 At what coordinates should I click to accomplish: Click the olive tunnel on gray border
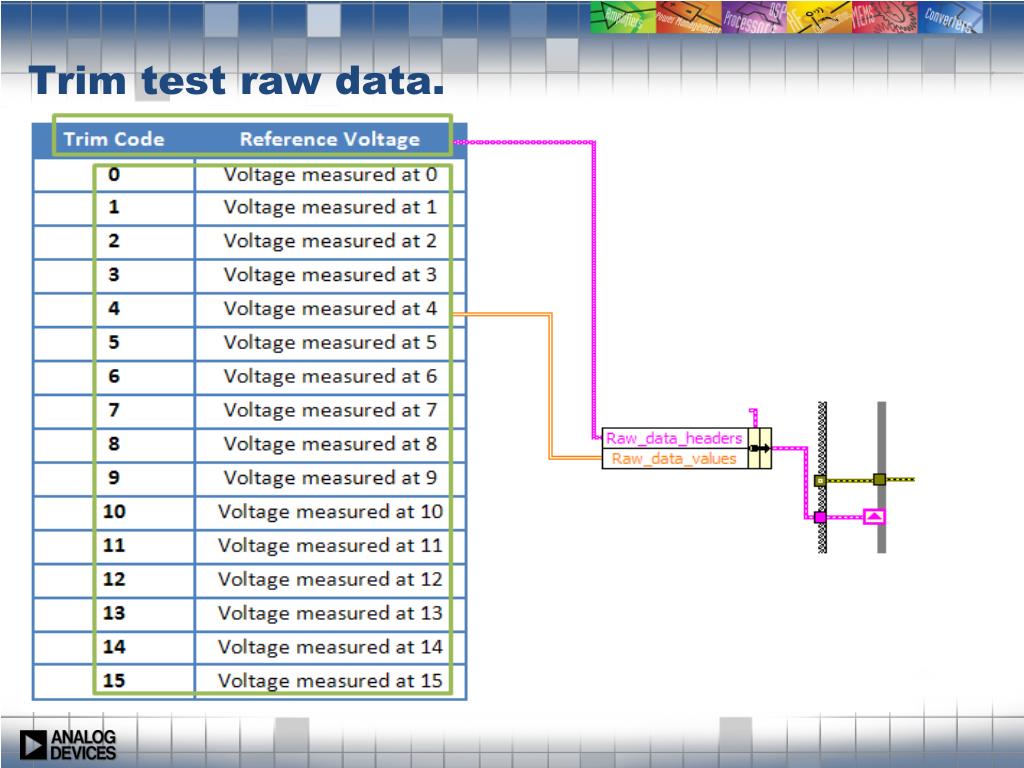click(x=880, y=479)
